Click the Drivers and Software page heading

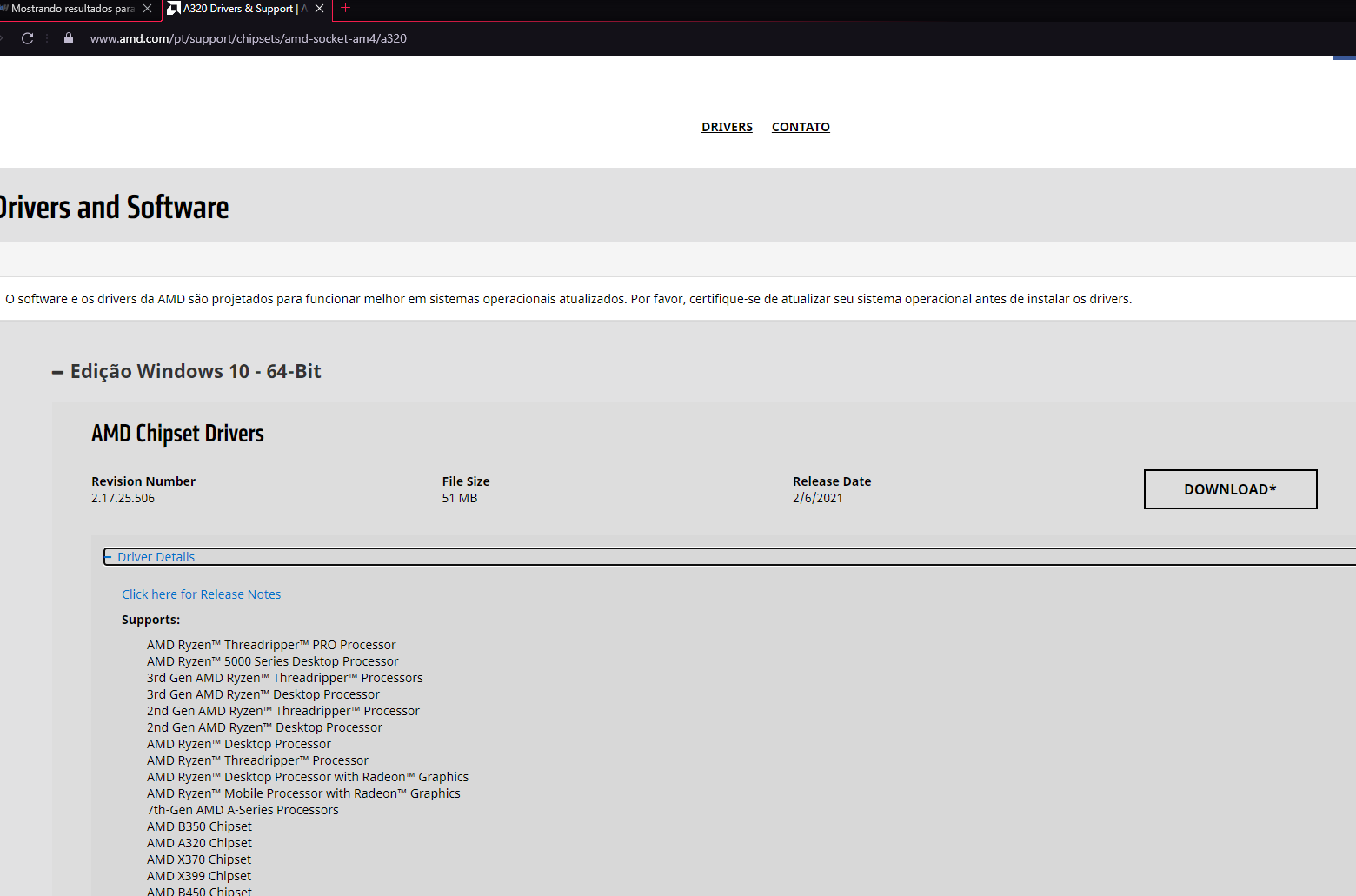tap(114, 207)
